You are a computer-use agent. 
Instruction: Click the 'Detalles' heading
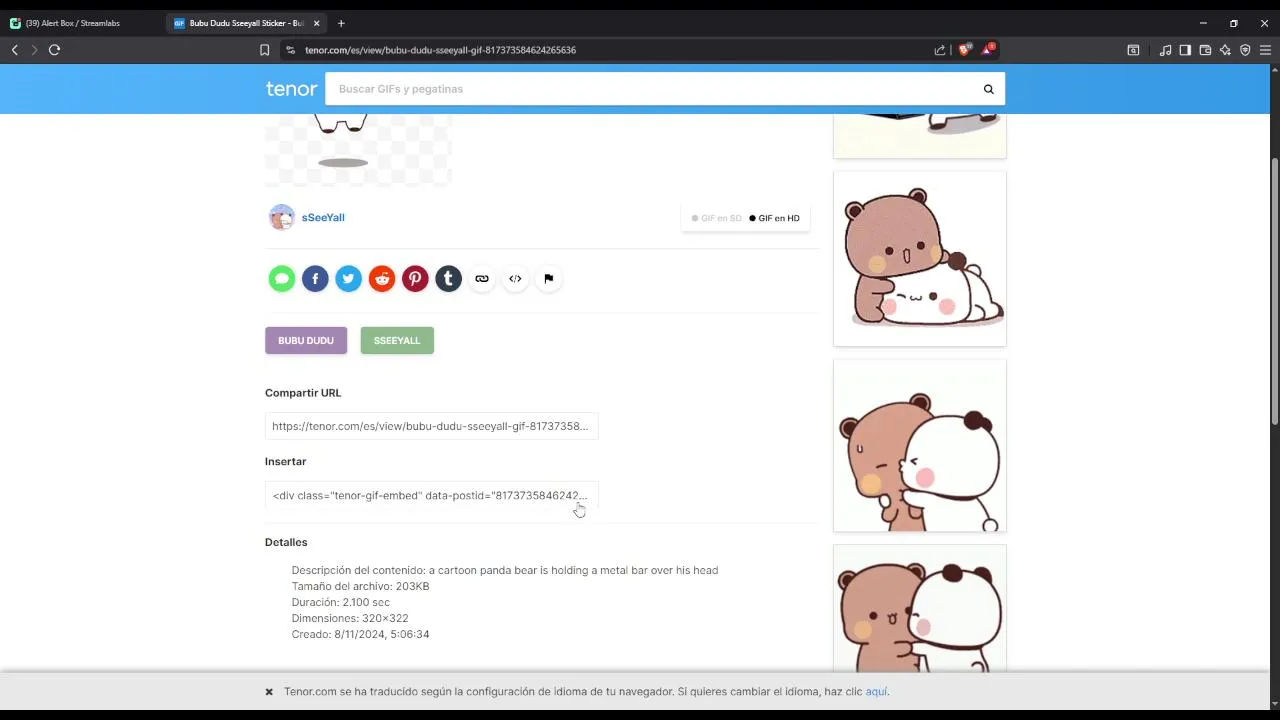pos(286,542)
